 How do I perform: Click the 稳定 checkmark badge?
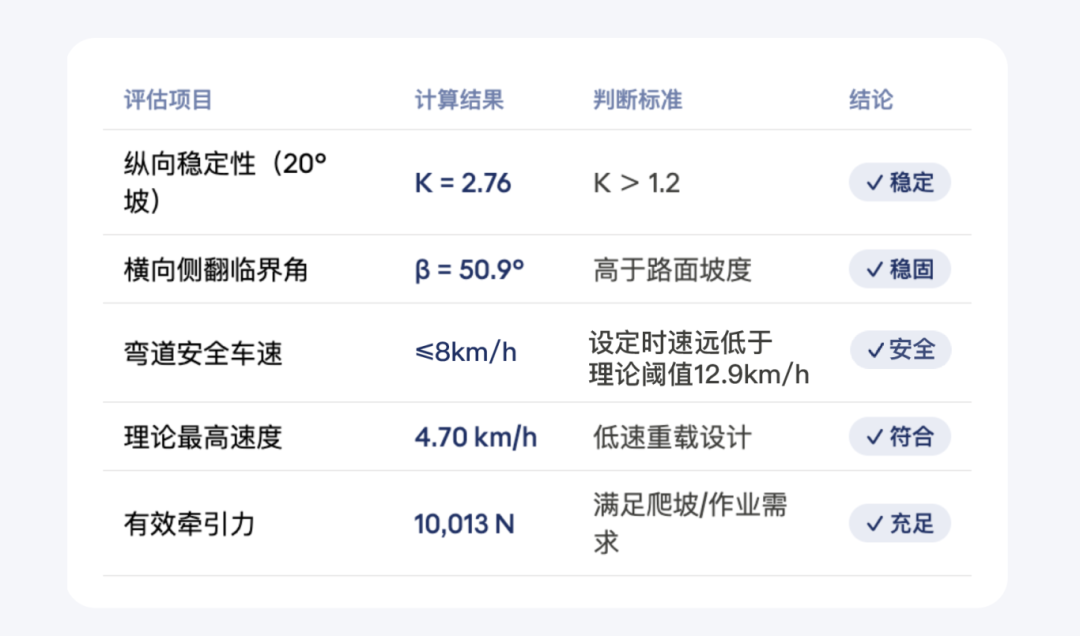[899, 183]
